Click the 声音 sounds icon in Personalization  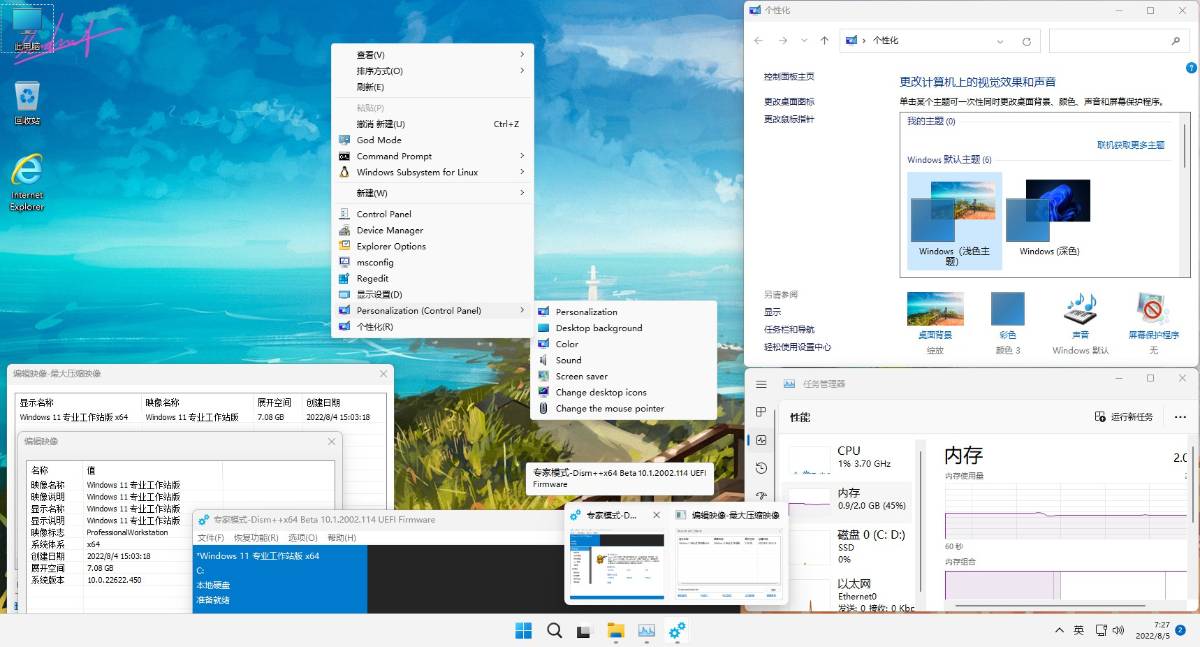tap(1080, 316)
